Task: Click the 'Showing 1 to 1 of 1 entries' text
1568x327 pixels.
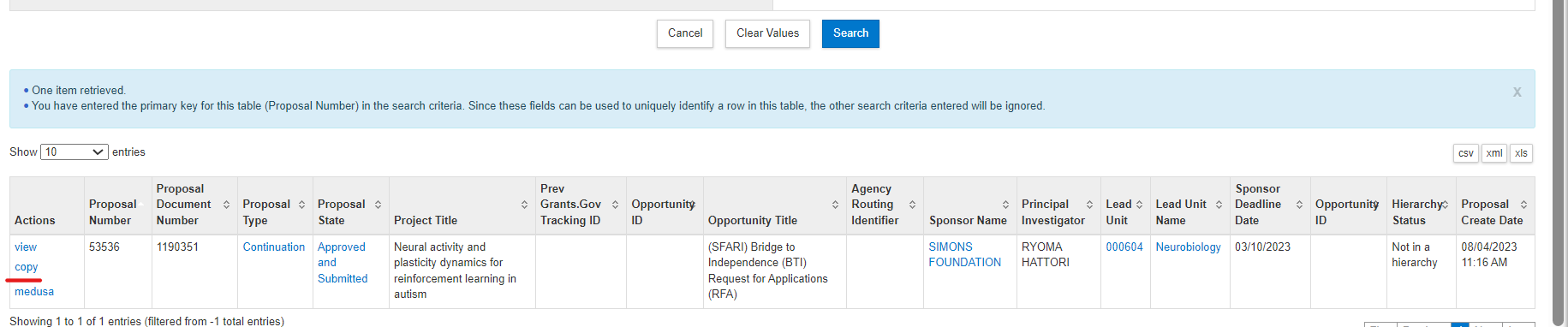Action: (146, 321)
